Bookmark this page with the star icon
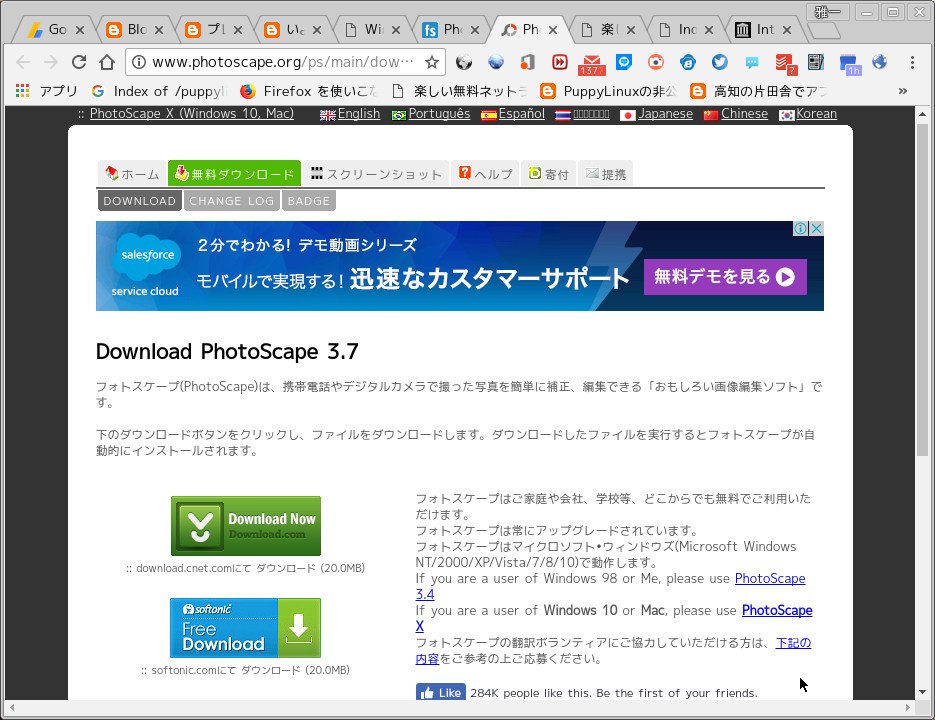The image size is (935, 720). [x=432, y=62]
